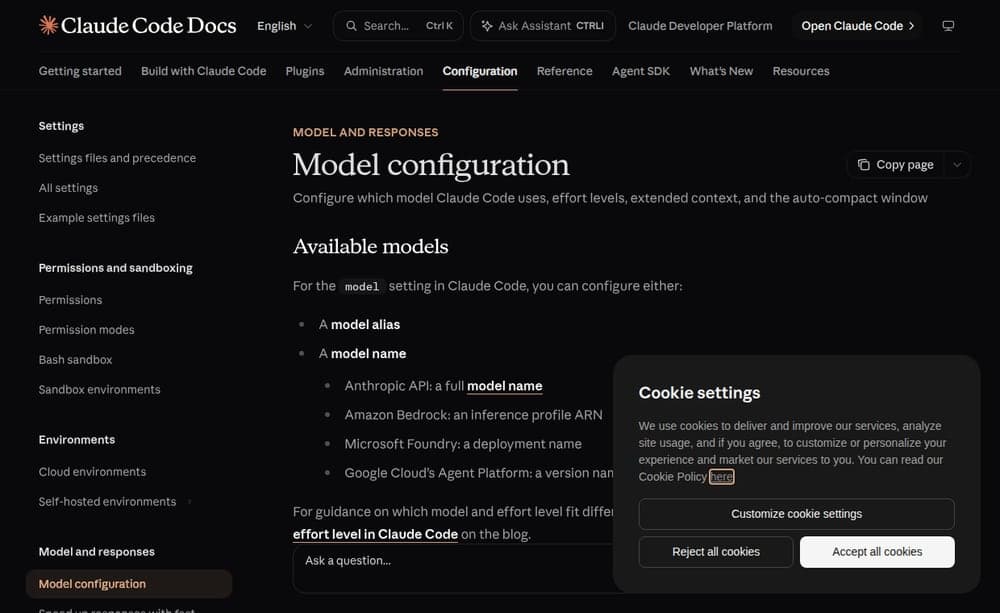Switch to the Plugins tab
Screen dimensions: 1000x613
[x=305, y=71]
